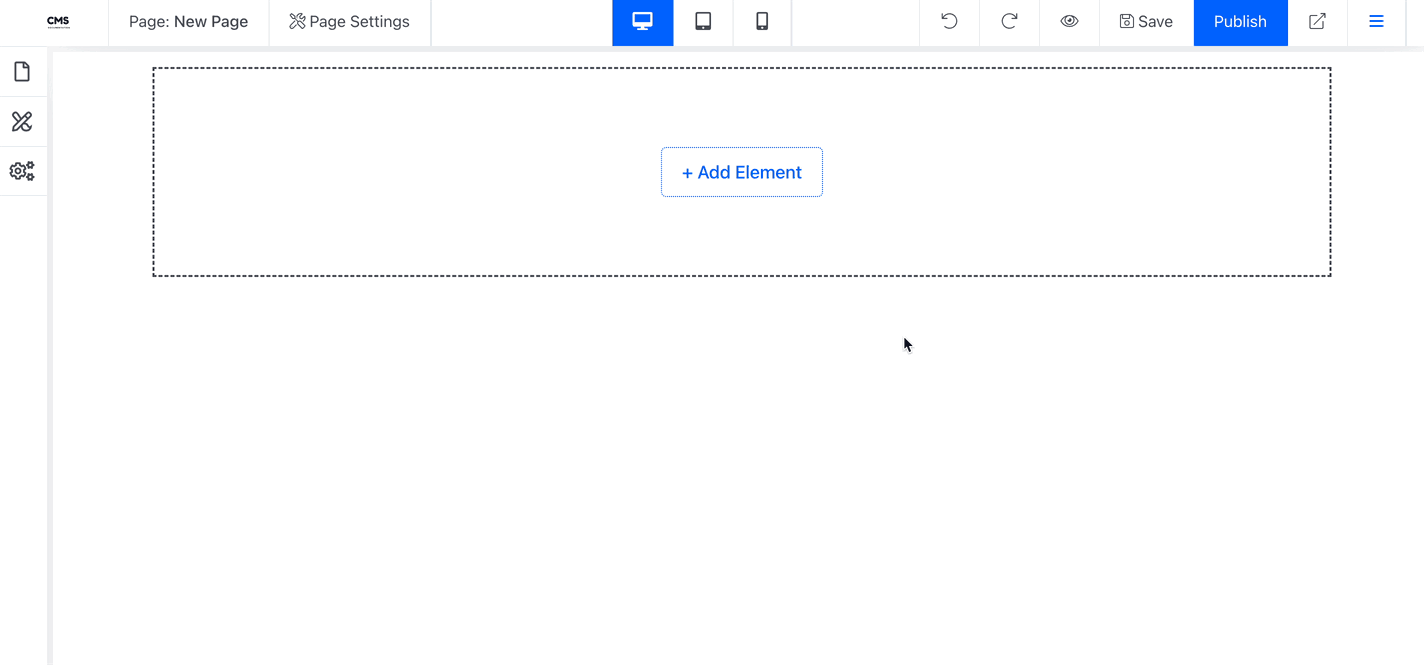Open the Pages panel in the sidebar

(22, 71)
